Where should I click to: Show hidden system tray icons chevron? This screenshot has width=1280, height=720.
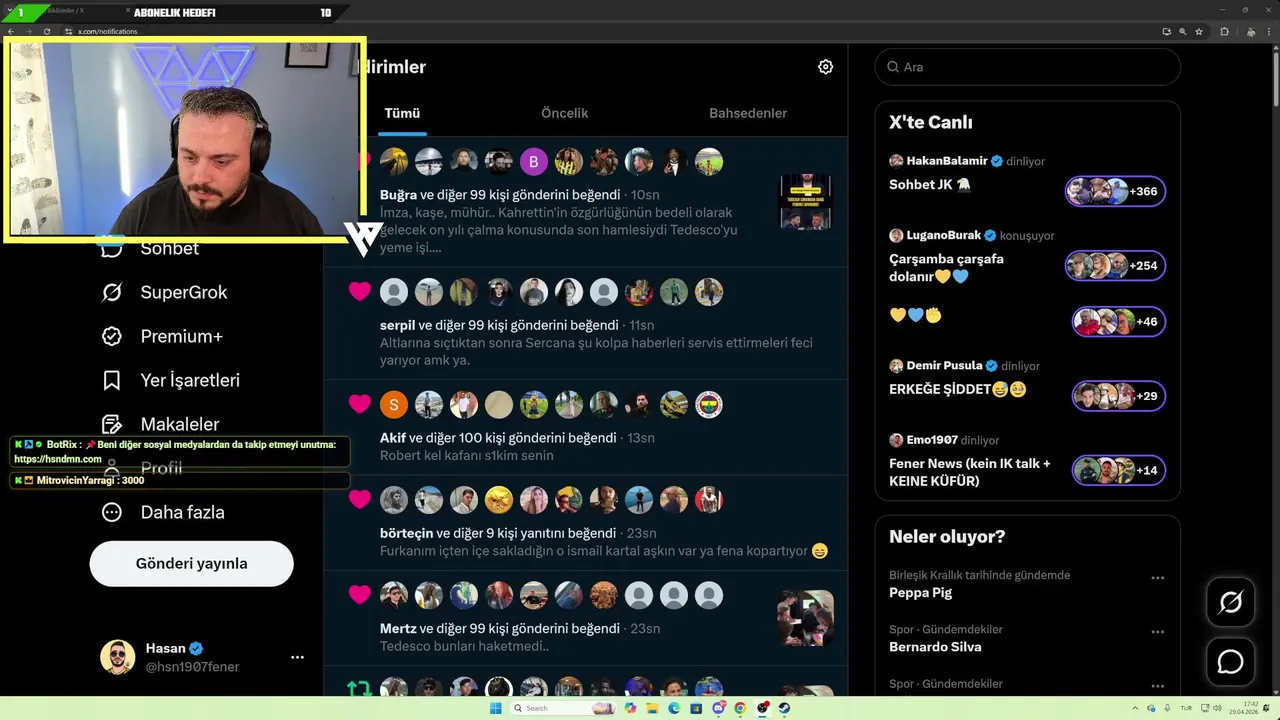pos(1133,708)
